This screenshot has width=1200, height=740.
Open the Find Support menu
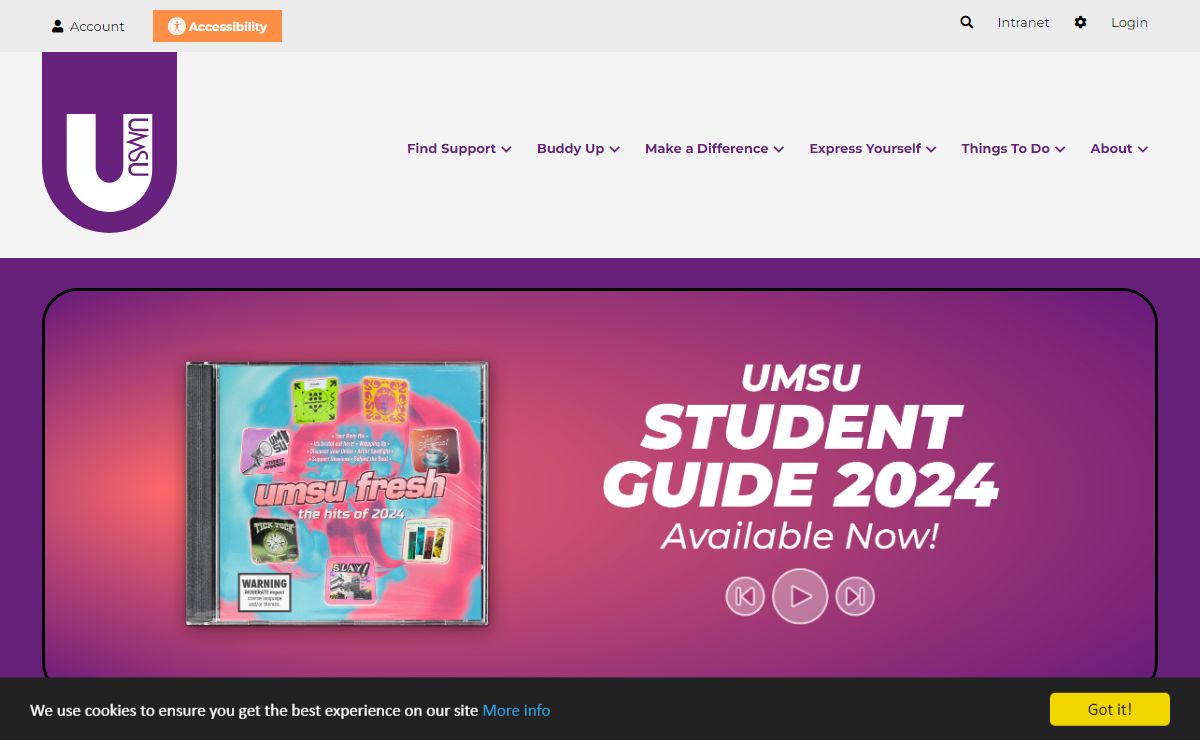coord(459,148)
